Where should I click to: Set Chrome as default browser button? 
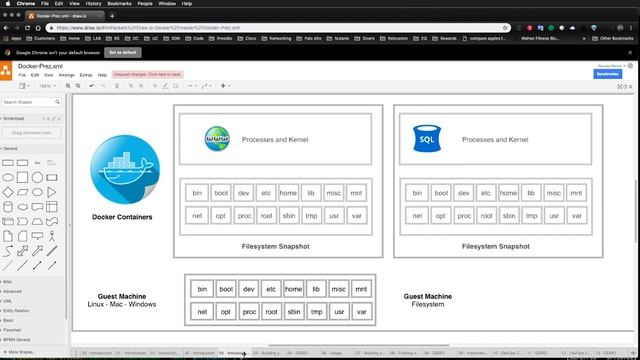[123, 53]
